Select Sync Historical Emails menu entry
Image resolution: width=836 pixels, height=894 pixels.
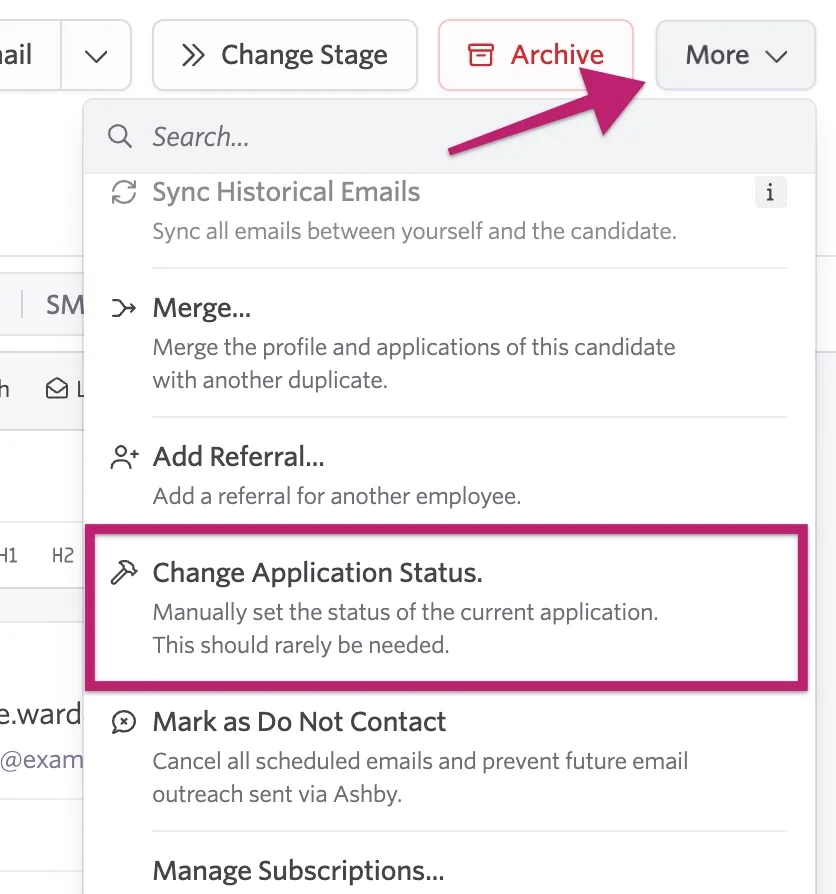click(x=449, y=212)
